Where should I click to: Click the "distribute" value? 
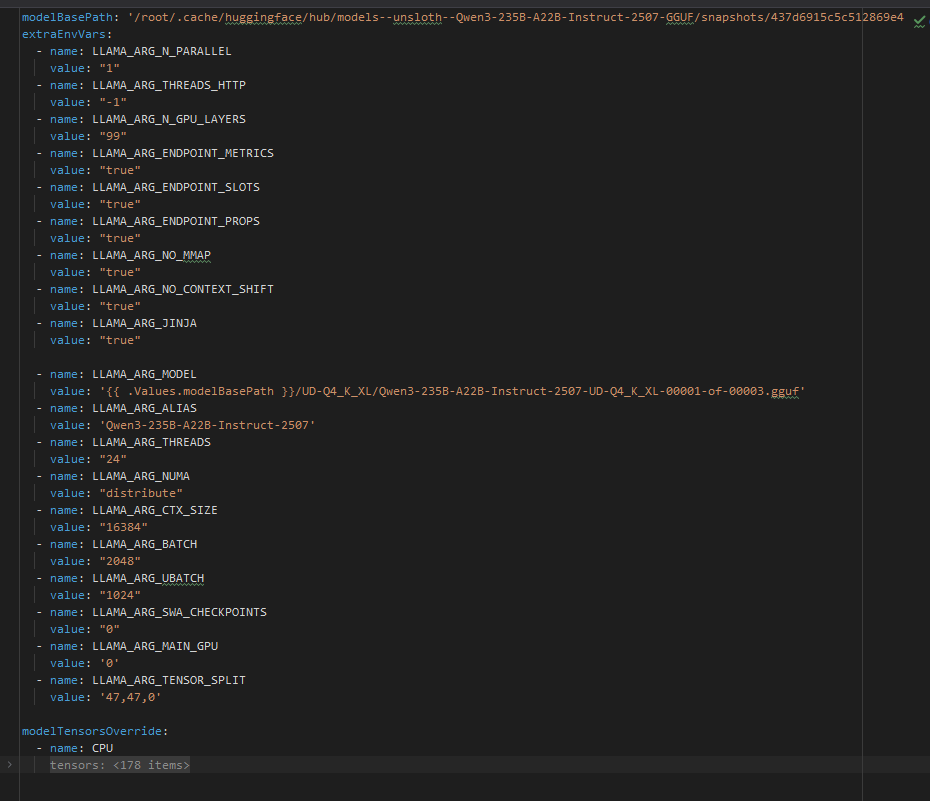[141, 493]
